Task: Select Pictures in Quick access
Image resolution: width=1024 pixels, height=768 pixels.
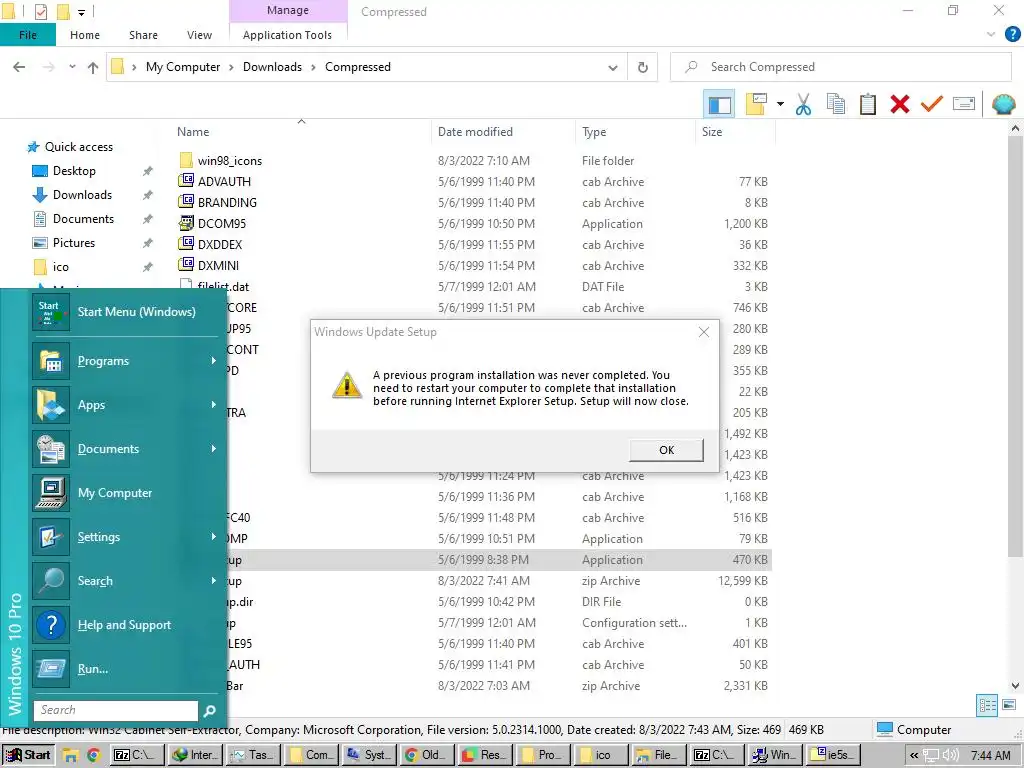Action: pyautogui.click(x=74, y=243)
